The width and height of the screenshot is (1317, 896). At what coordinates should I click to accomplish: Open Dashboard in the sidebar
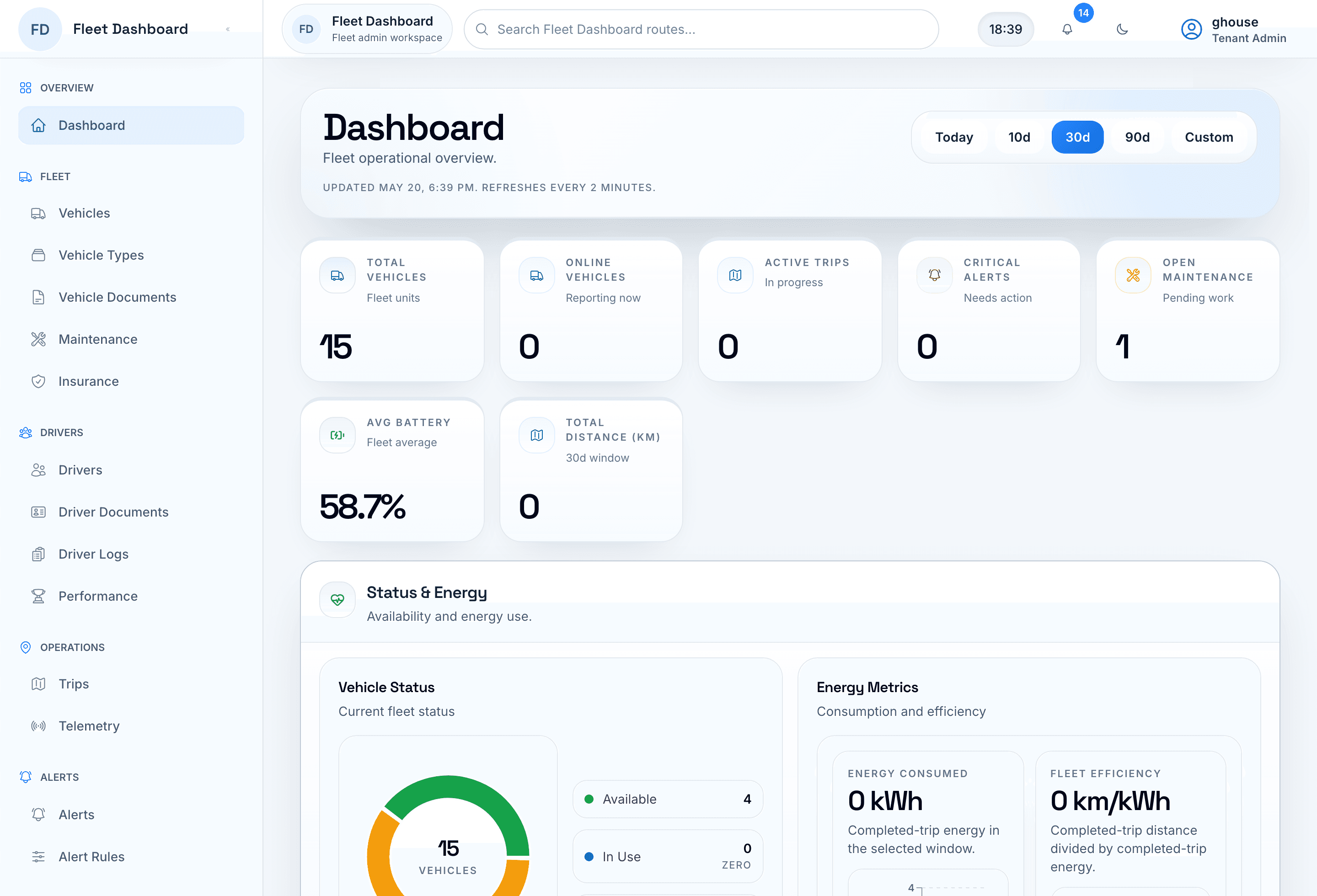(x=132, y=125)
